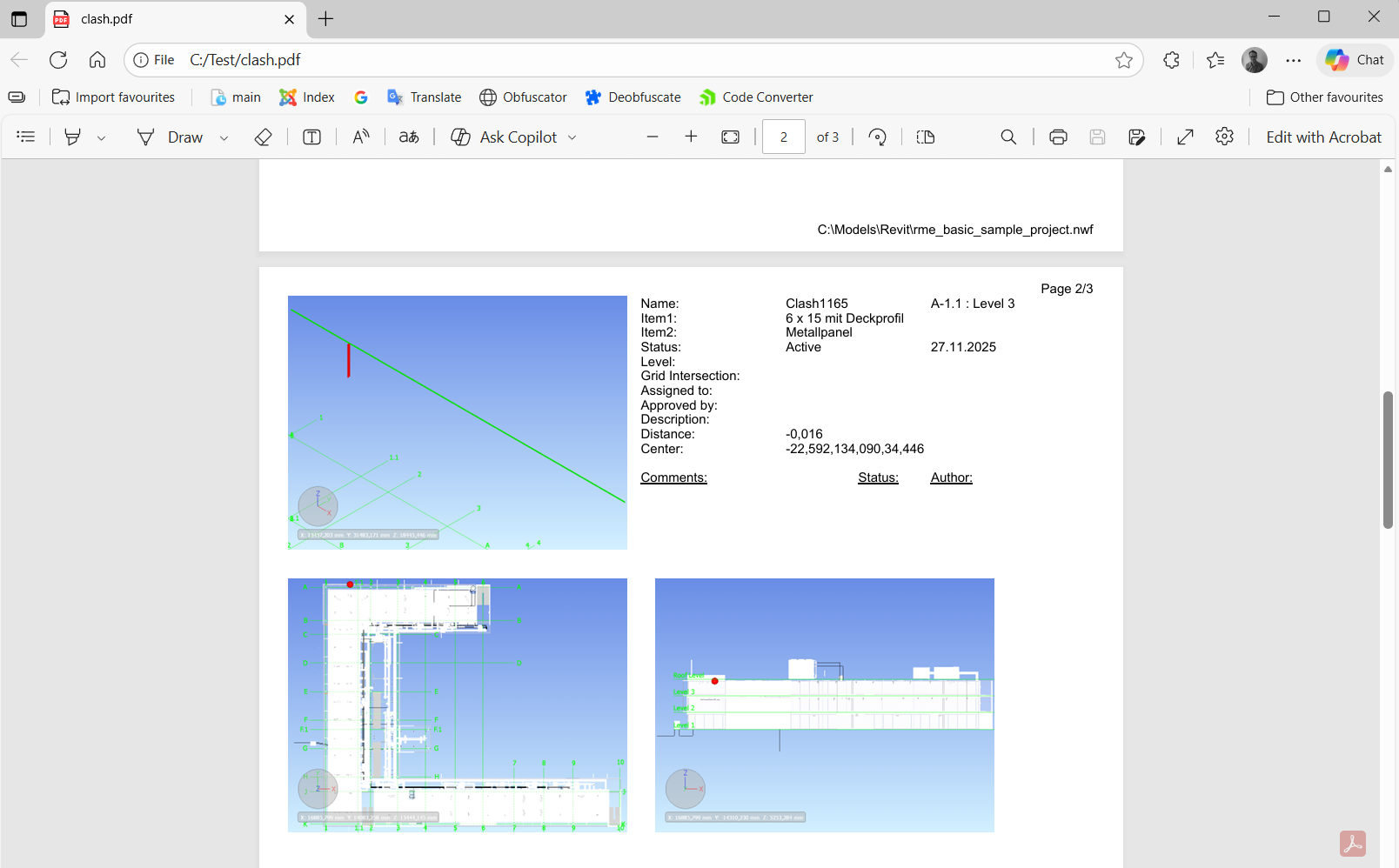Click the Fit to page icon
Screen dimensions: 1399x868
[731, 137]
